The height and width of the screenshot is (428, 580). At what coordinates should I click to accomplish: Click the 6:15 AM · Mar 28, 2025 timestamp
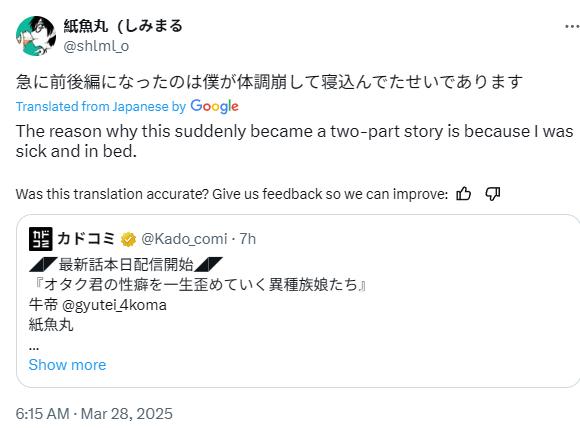click(94, 414)
